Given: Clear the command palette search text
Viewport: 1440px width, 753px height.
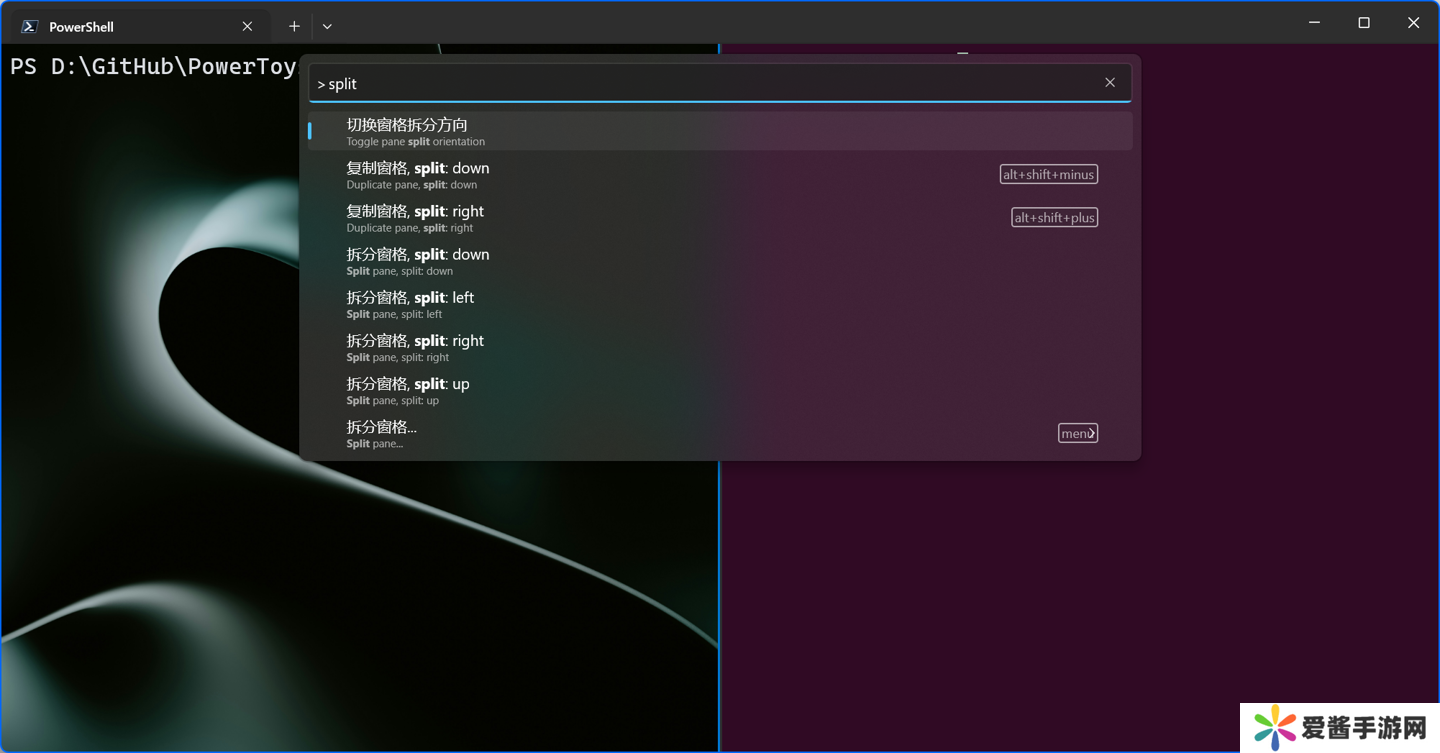Looking at the screenshot, I should coord(1109,83).
